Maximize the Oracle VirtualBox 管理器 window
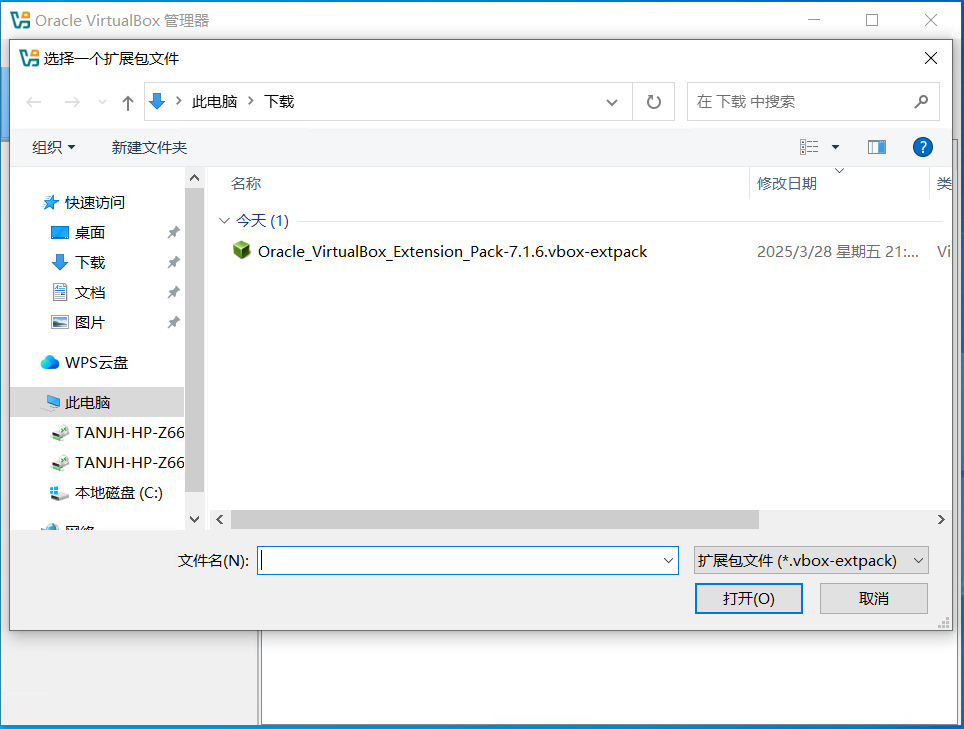This screenshot has width=964, height=729. tap(872, 20)
